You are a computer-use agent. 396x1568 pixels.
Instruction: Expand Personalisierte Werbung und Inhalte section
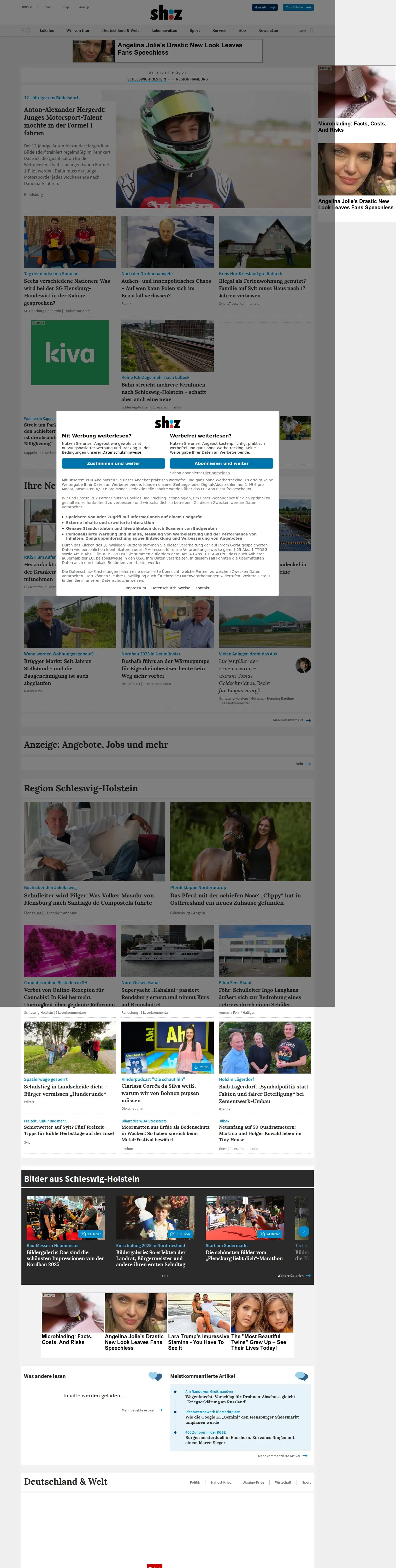(x=159, y=536)
